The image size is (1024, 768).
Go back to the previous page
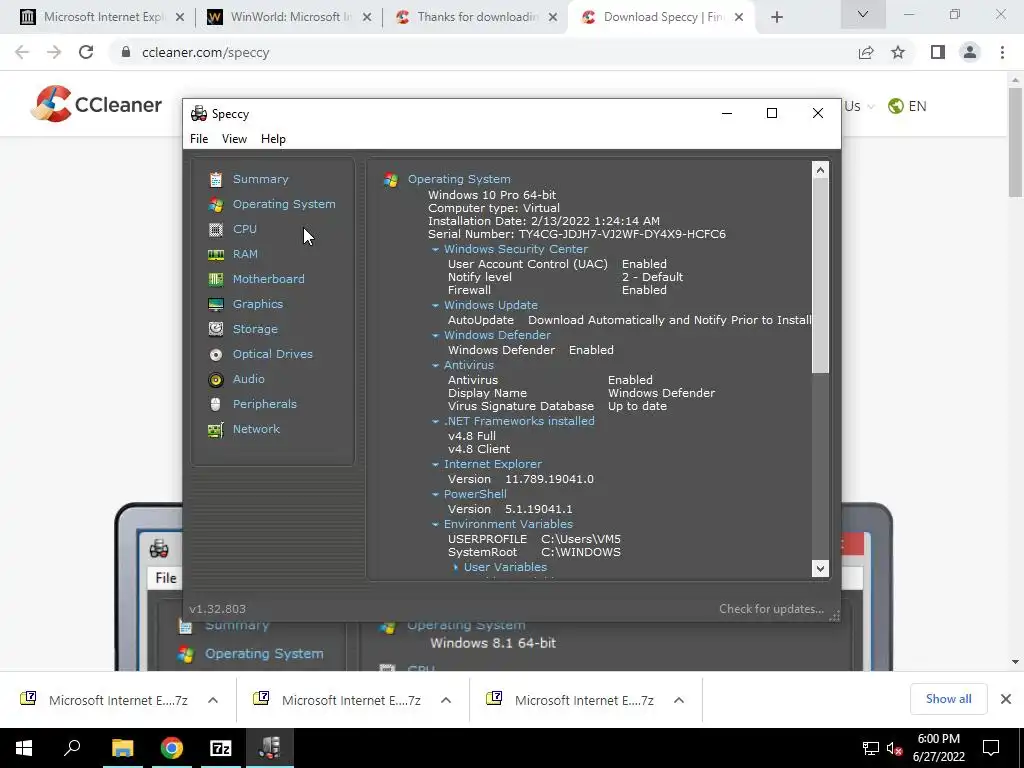coord(22,52)
